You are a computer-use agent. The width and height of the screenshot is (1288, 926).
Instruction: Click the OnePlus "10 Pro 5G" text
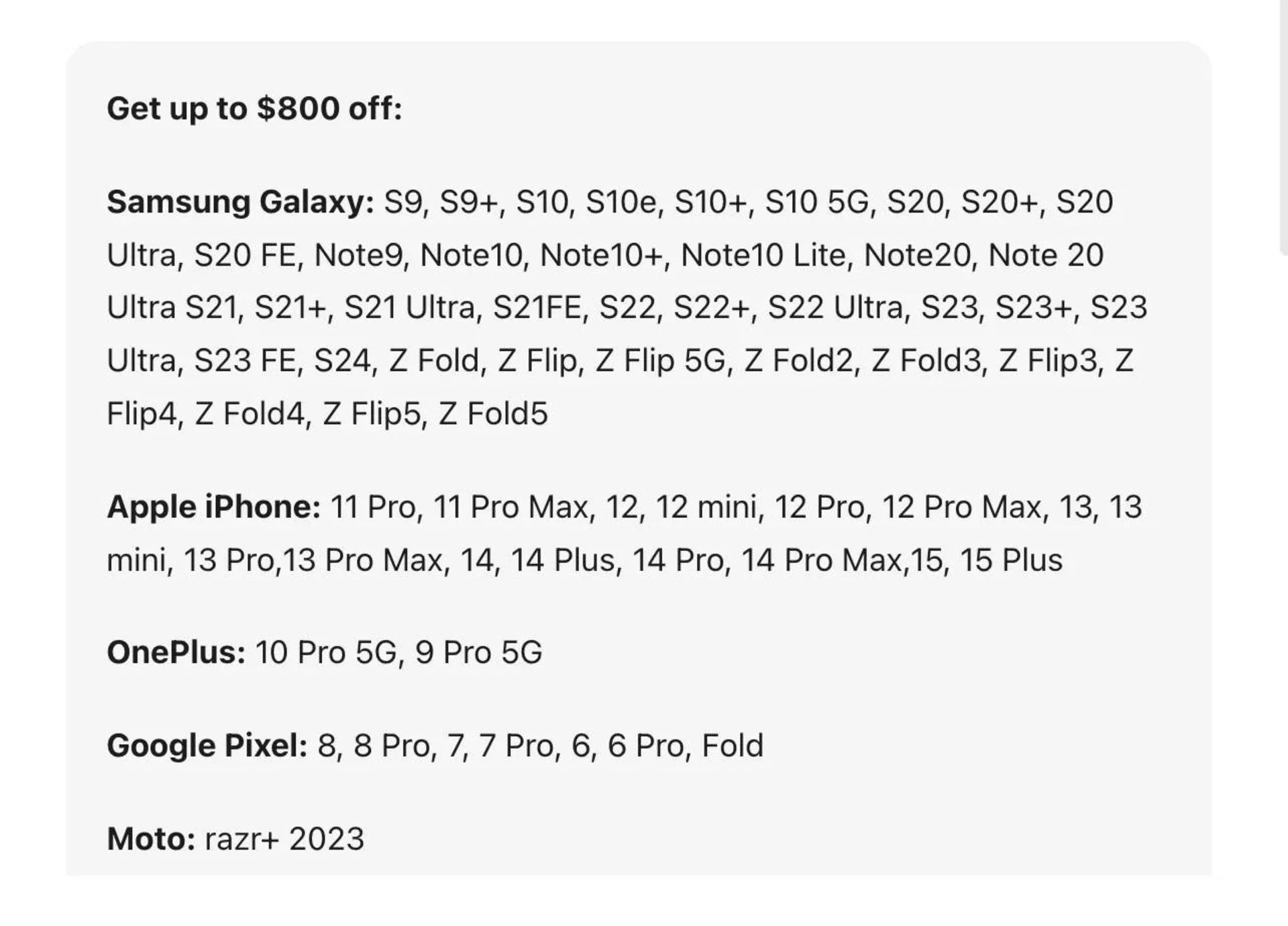326,652
